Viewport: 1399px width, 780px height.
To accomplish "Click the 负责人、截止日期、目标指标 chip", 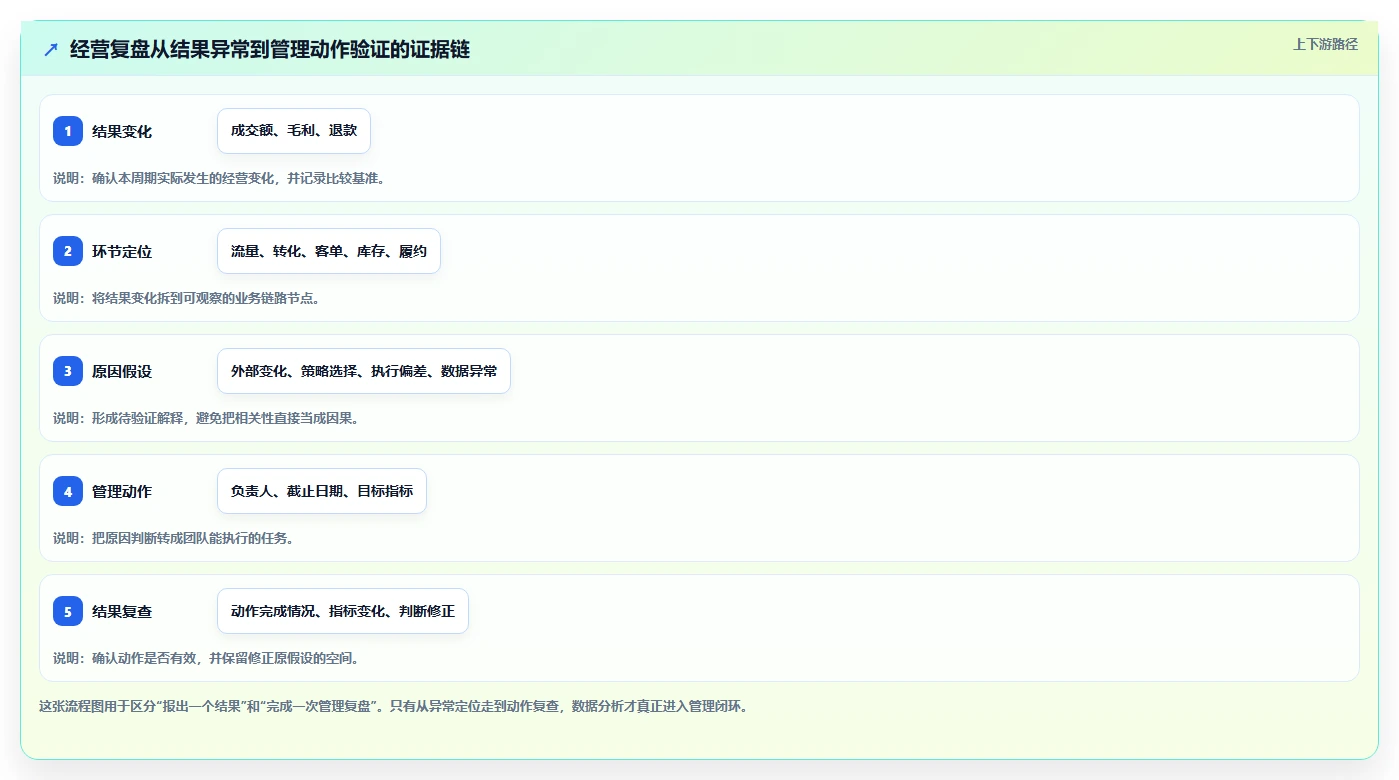I will [x=322, y=491].
